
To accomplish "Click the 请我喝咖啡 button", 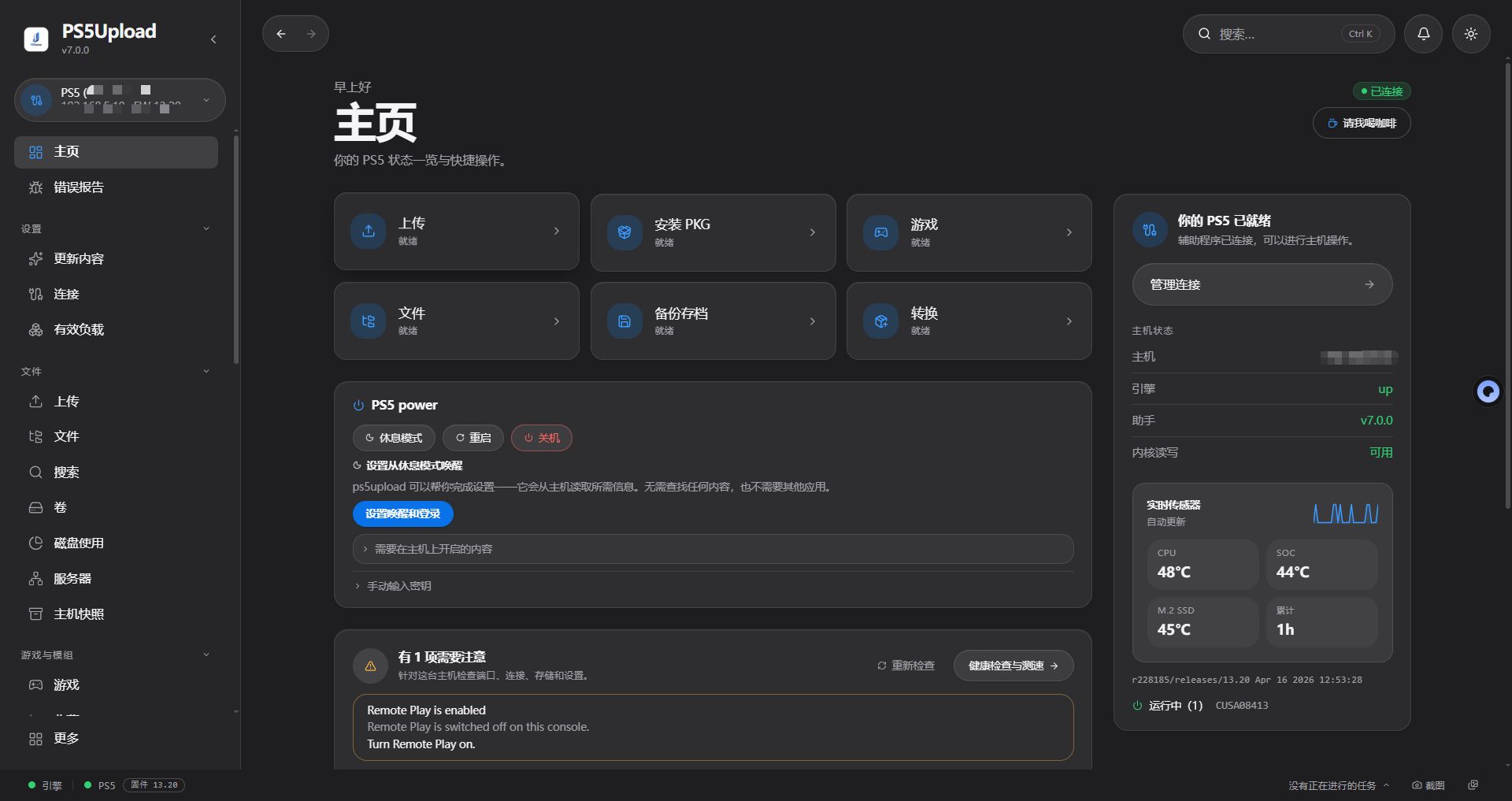I will point(1362,123).
